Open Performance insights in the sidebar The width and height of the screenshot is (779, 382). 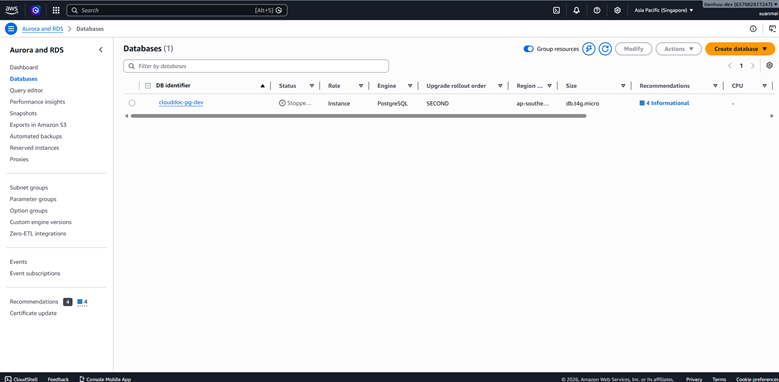click(37, 102)
